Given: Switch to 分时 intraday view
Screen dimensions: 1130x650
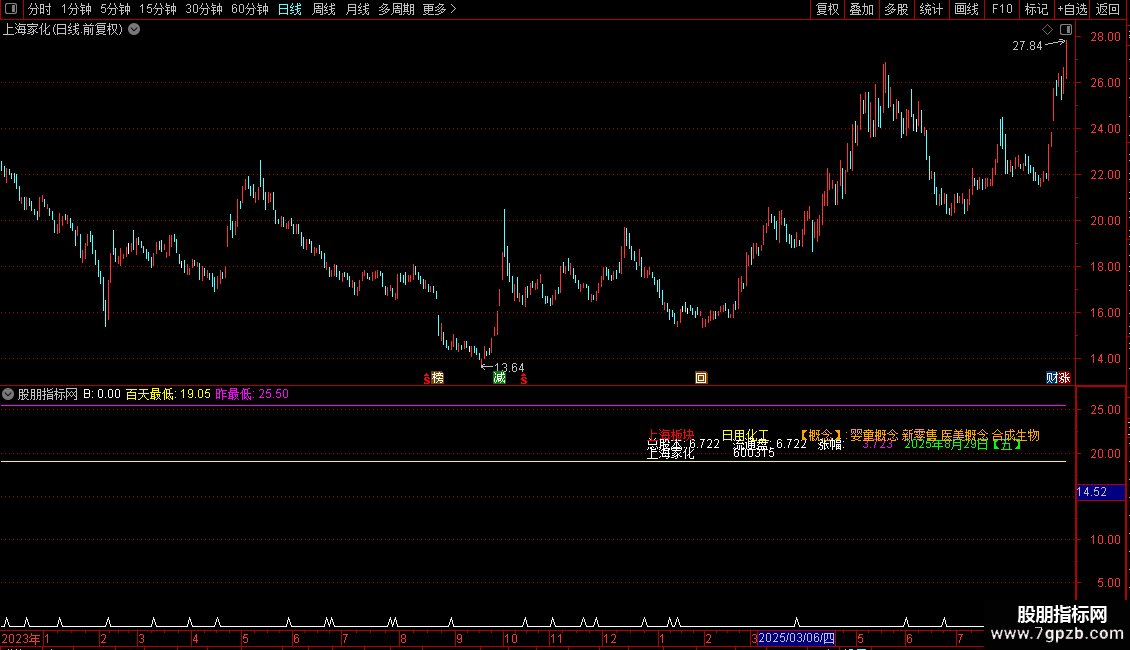Looking at the screenshot, I should click(40, 9).
